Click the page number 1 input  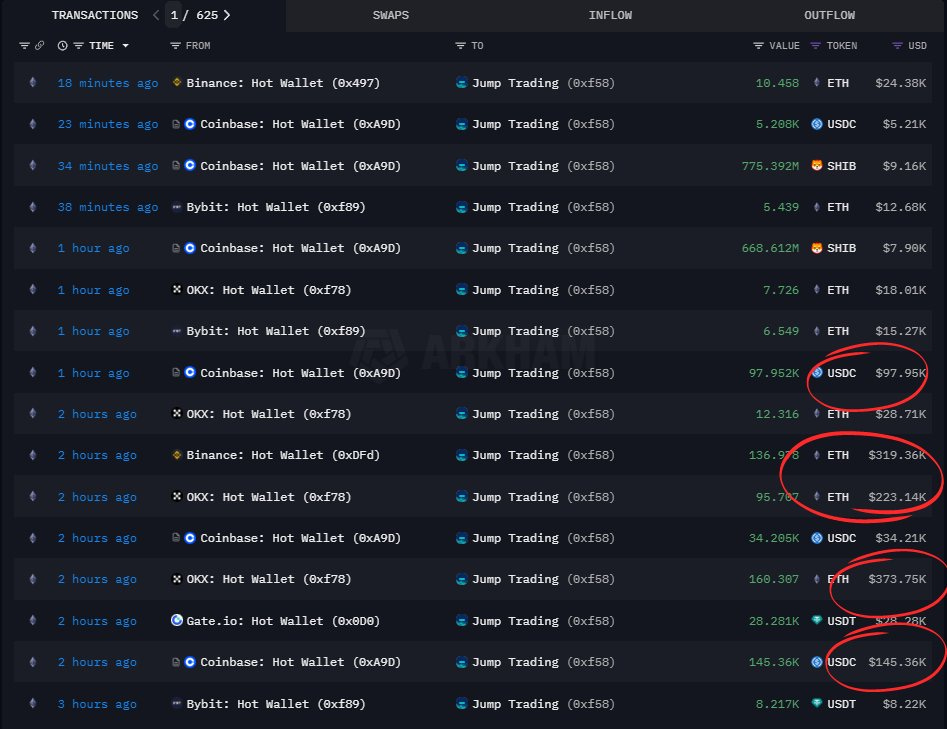(174, 15)
